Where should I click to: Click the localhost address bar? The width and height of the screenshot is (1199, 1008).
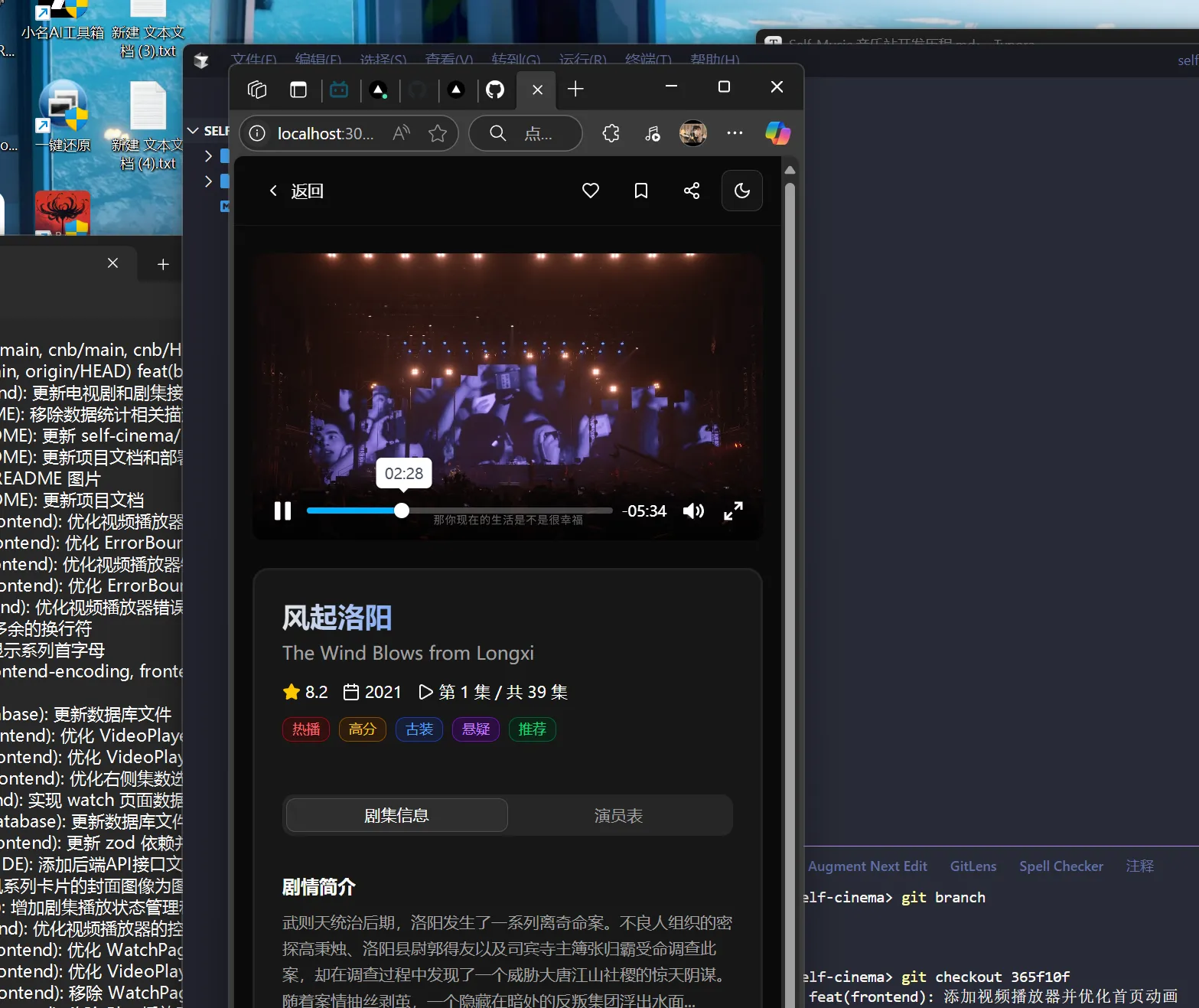click(x=325, y=133)
